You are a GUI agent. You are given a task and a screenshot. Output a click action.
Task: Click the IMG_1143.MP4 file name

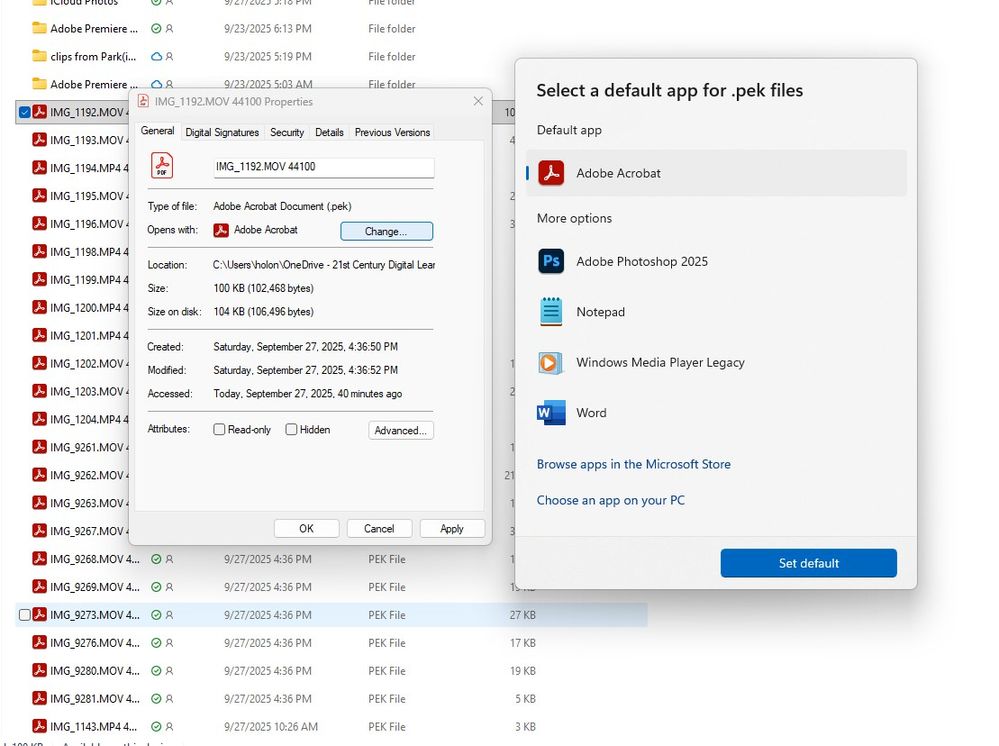tap(94, 727)
